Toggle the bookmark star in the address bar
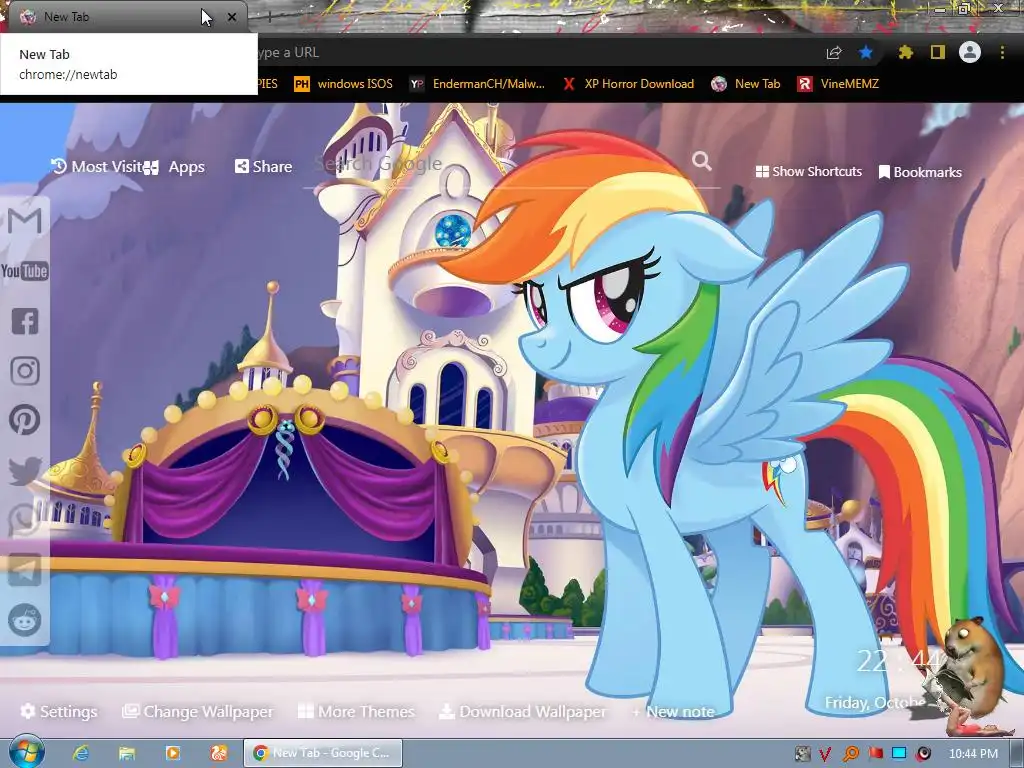This screenshot has width=1024, height=768. (x=866, y=52)
